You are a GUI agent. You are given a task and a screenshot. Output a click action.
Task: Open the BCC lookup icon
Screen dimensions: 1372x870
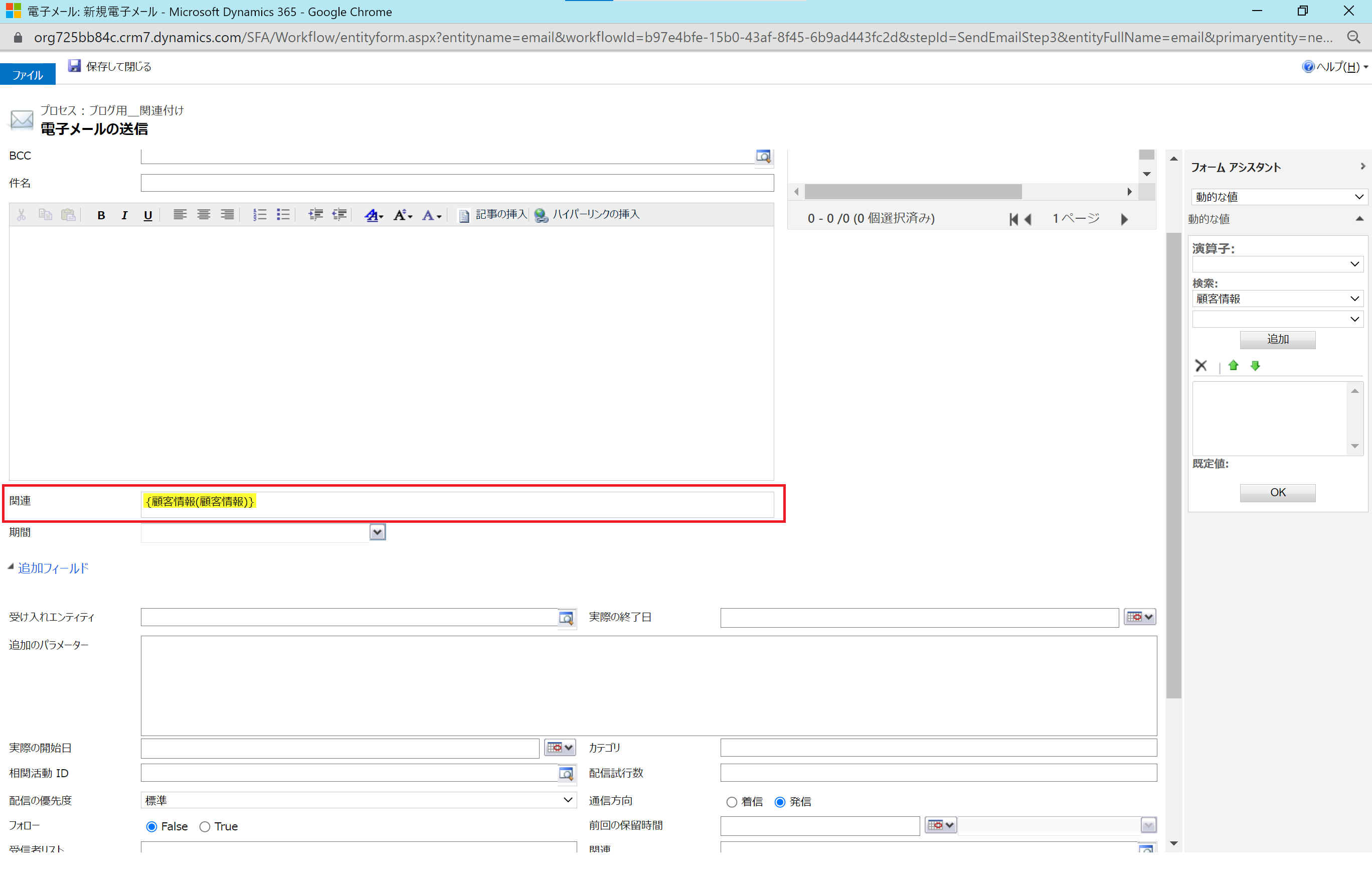763,156
